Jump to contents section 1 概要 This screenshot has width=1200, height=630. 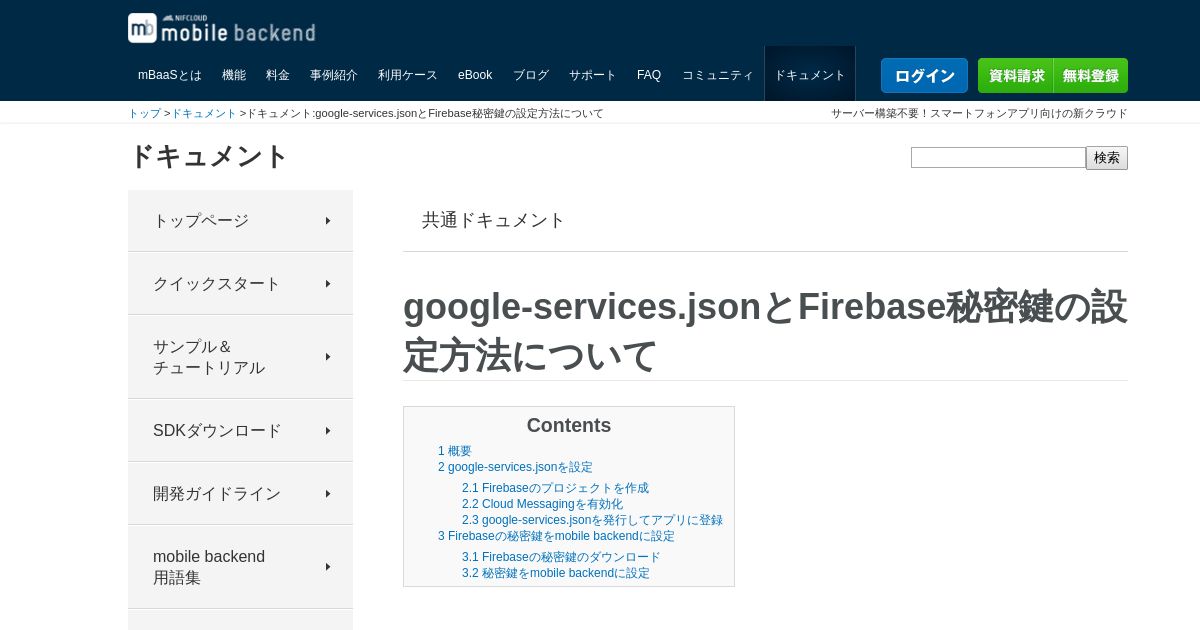[x=455, y=451]
